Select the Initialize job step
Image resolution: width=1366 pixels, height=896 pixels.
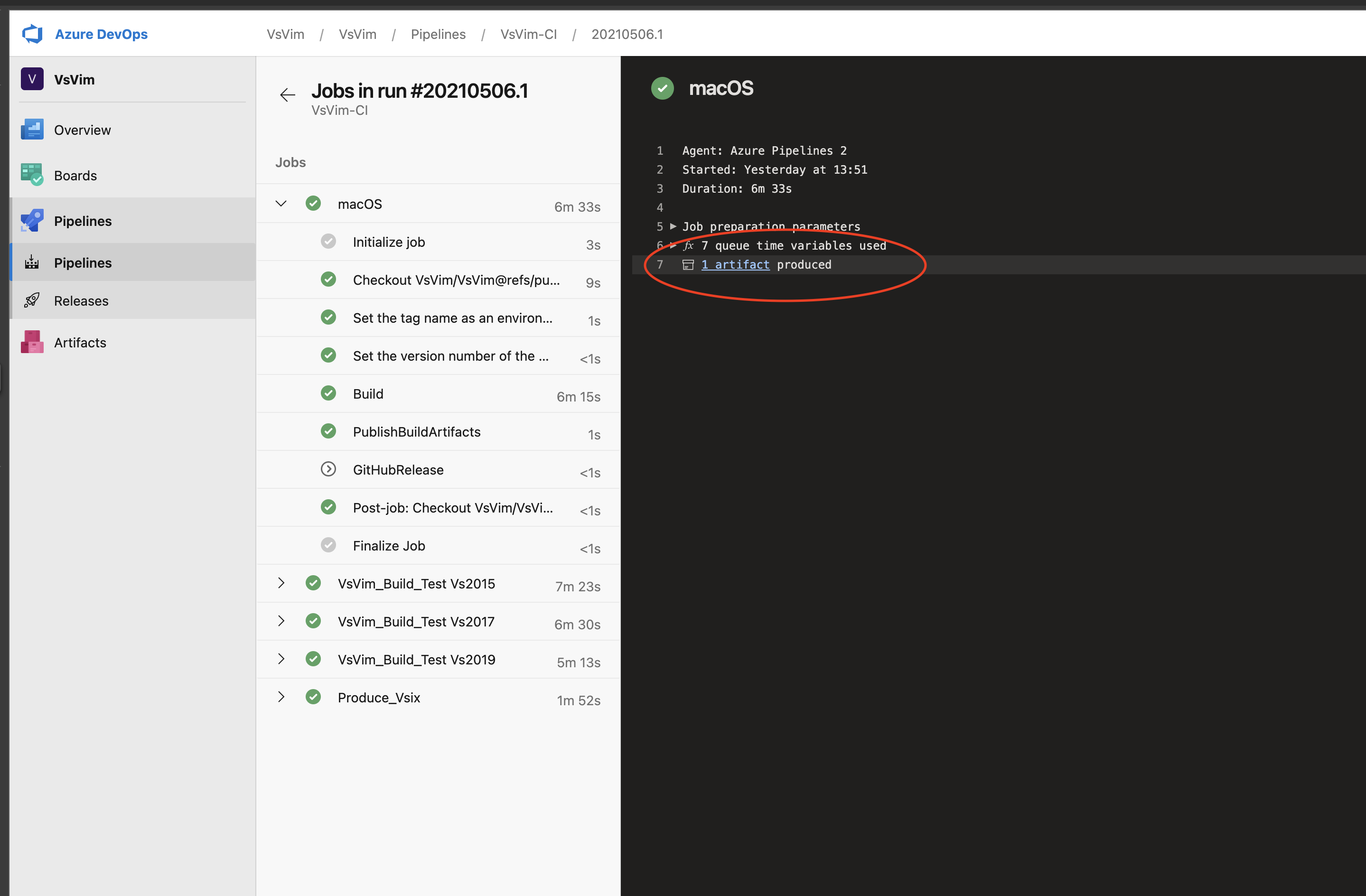tap(389, 242)
